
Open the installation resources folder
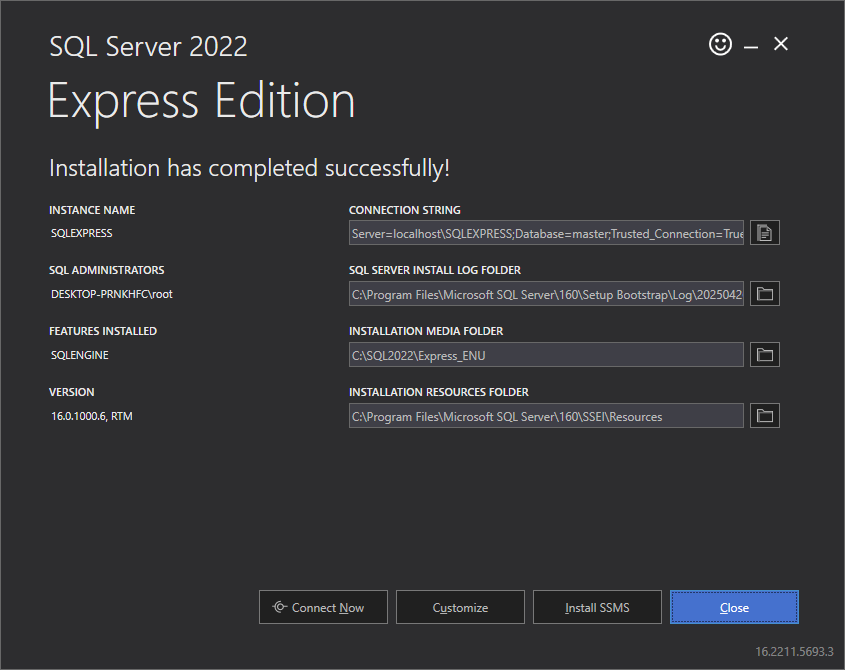point(764,415)
